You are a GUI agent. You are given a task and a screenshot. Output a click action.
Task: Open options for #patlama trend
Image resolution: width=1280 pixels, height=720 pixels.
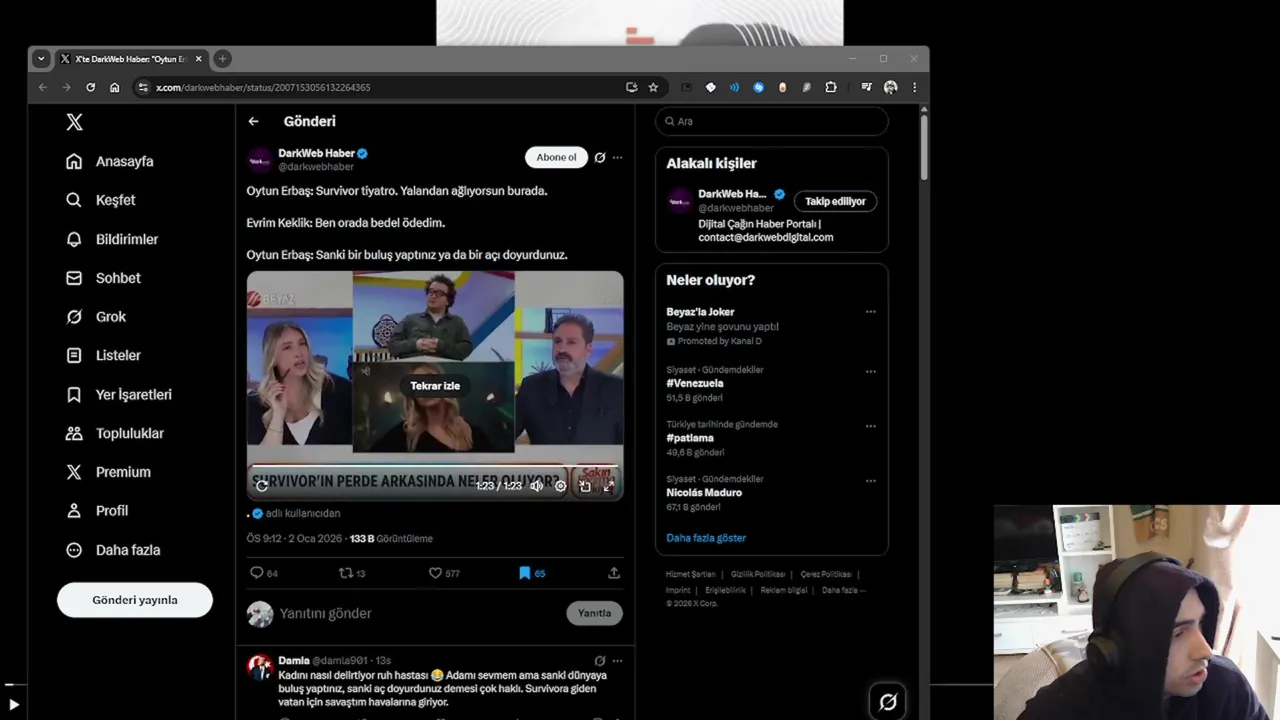coord(870,426)
